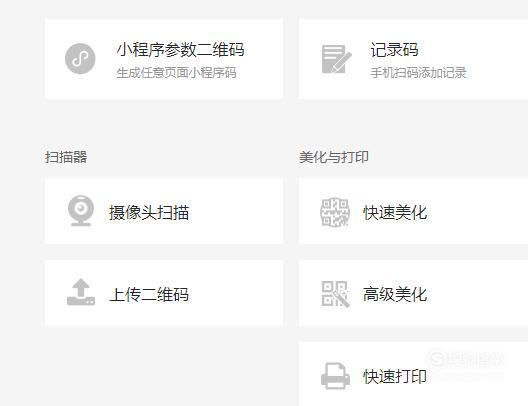Click the record code notepad icon
The height and width of the screenshot is (406, 528).
coord(336,59)
